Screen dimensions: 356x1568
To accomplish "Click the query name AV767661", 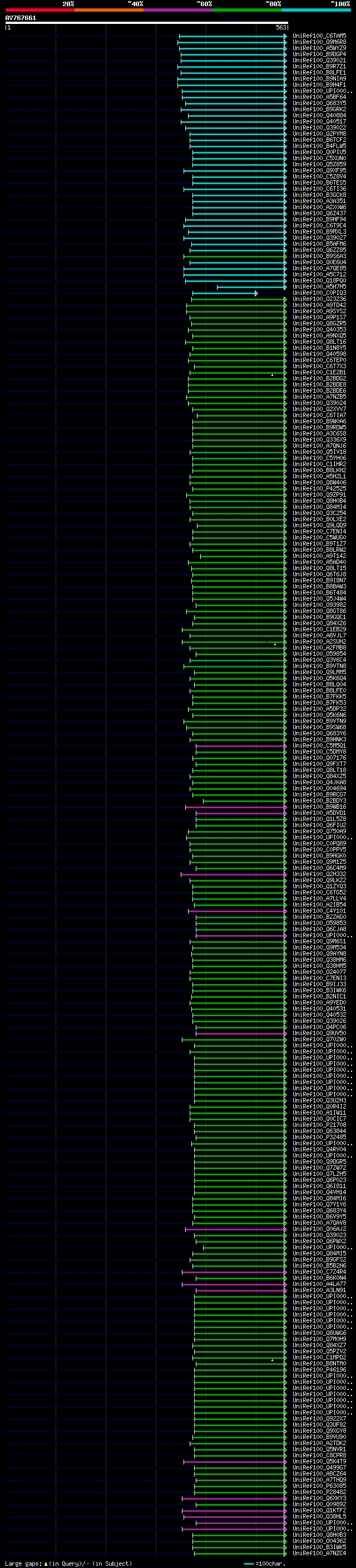I will 21,18.
